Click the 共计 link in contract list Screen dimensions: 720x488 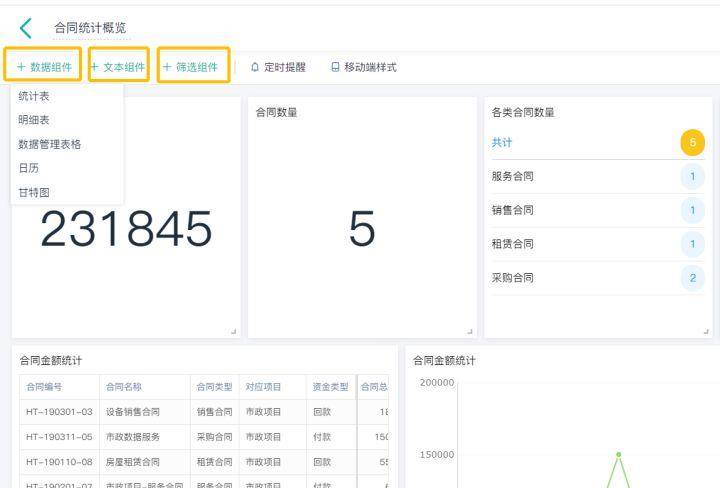pos(501,142)
